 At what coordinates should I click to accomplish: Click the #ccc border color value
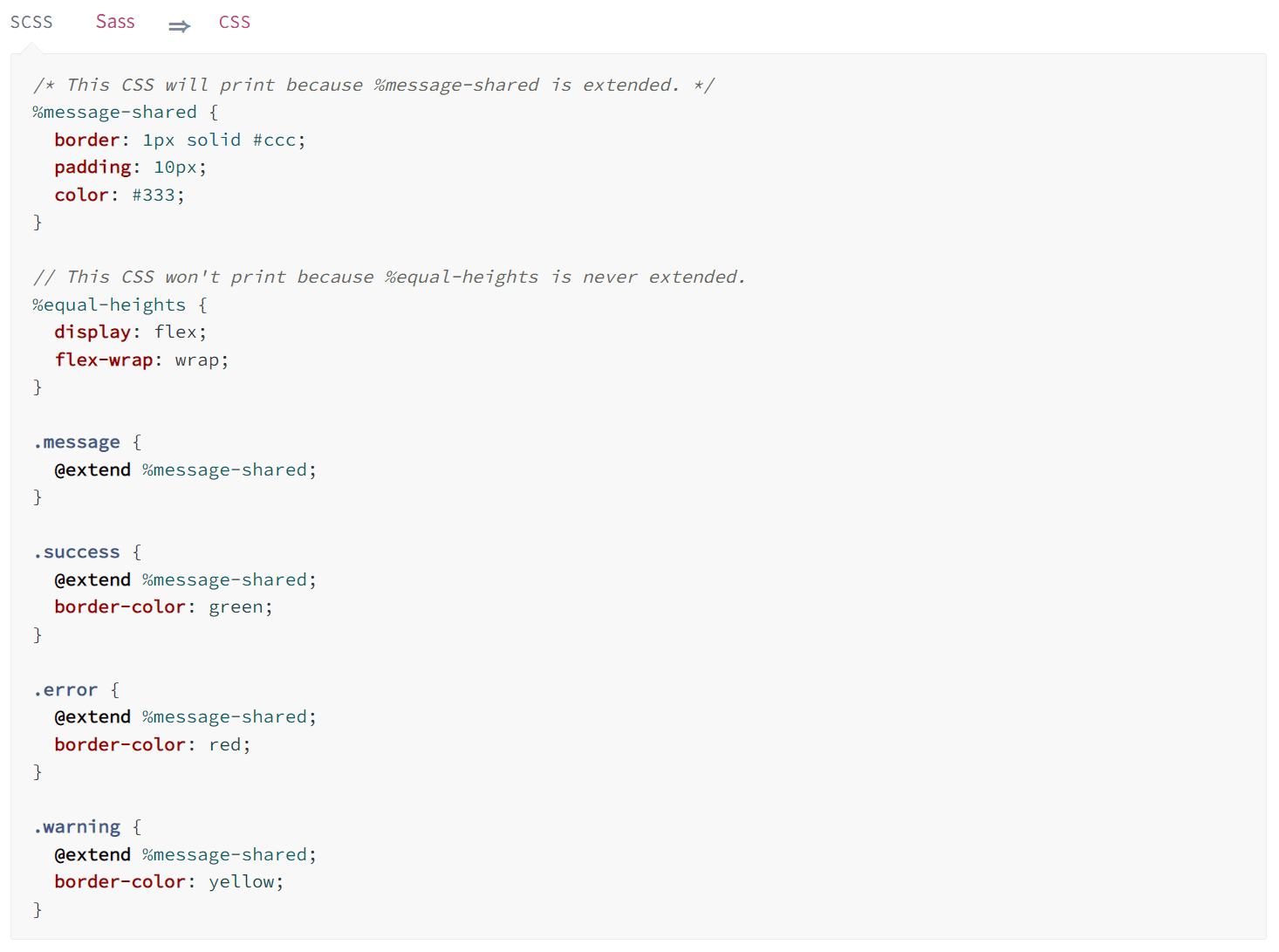point(274,140)
